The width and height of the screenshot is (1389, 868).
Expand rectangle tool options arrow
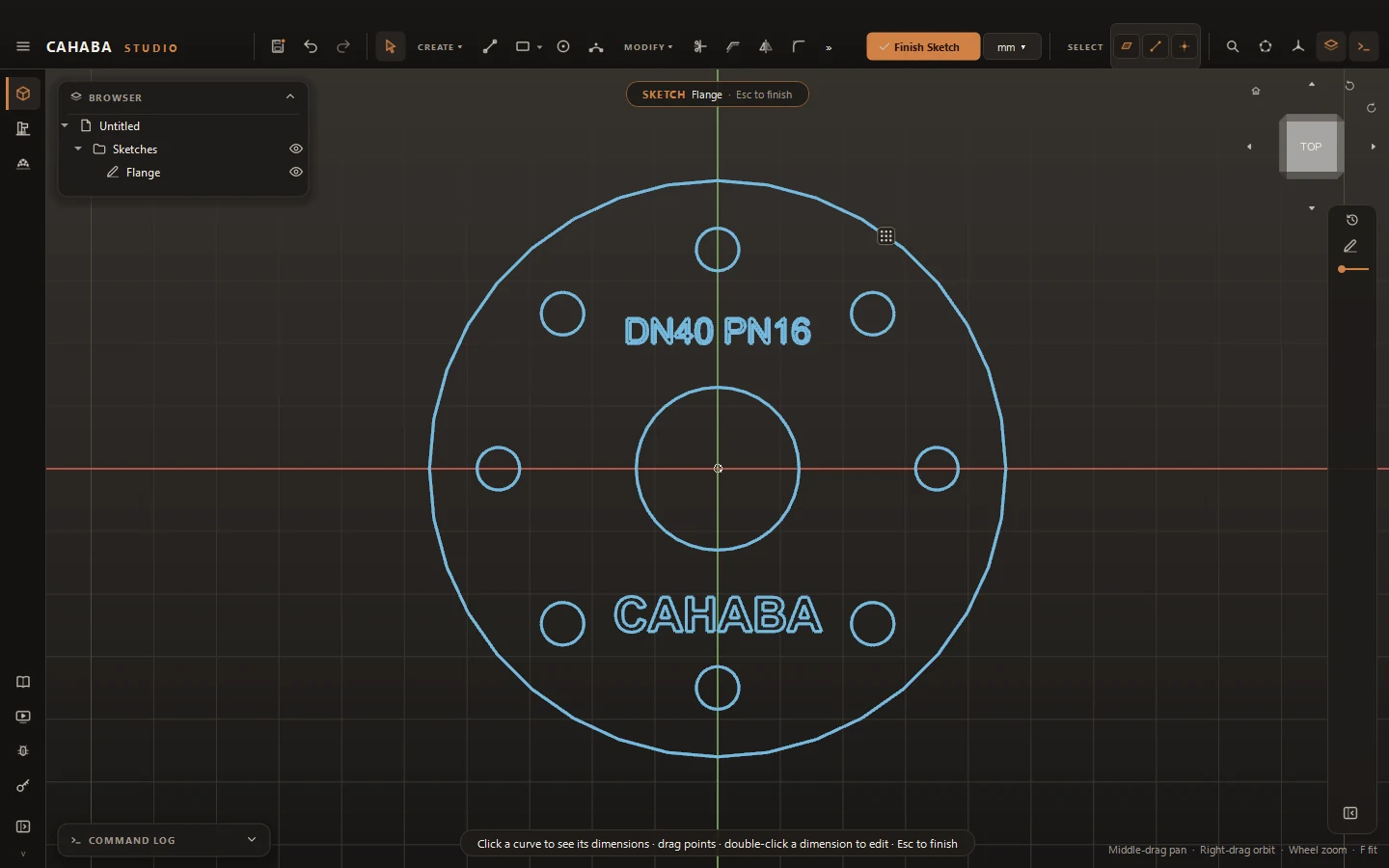540,47
